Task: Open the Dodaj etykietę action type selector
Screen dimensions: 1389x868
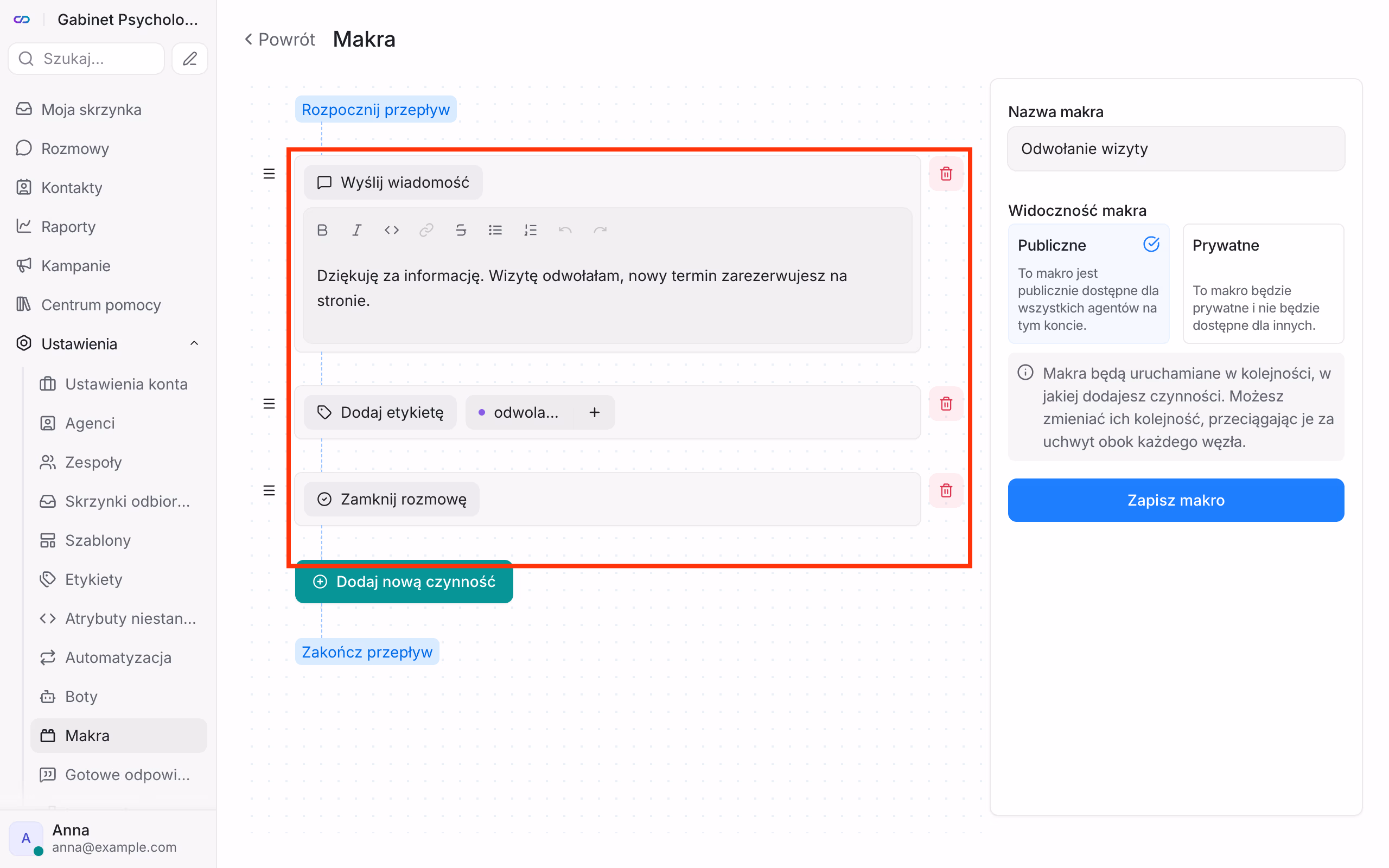Action: click(380, 412)
